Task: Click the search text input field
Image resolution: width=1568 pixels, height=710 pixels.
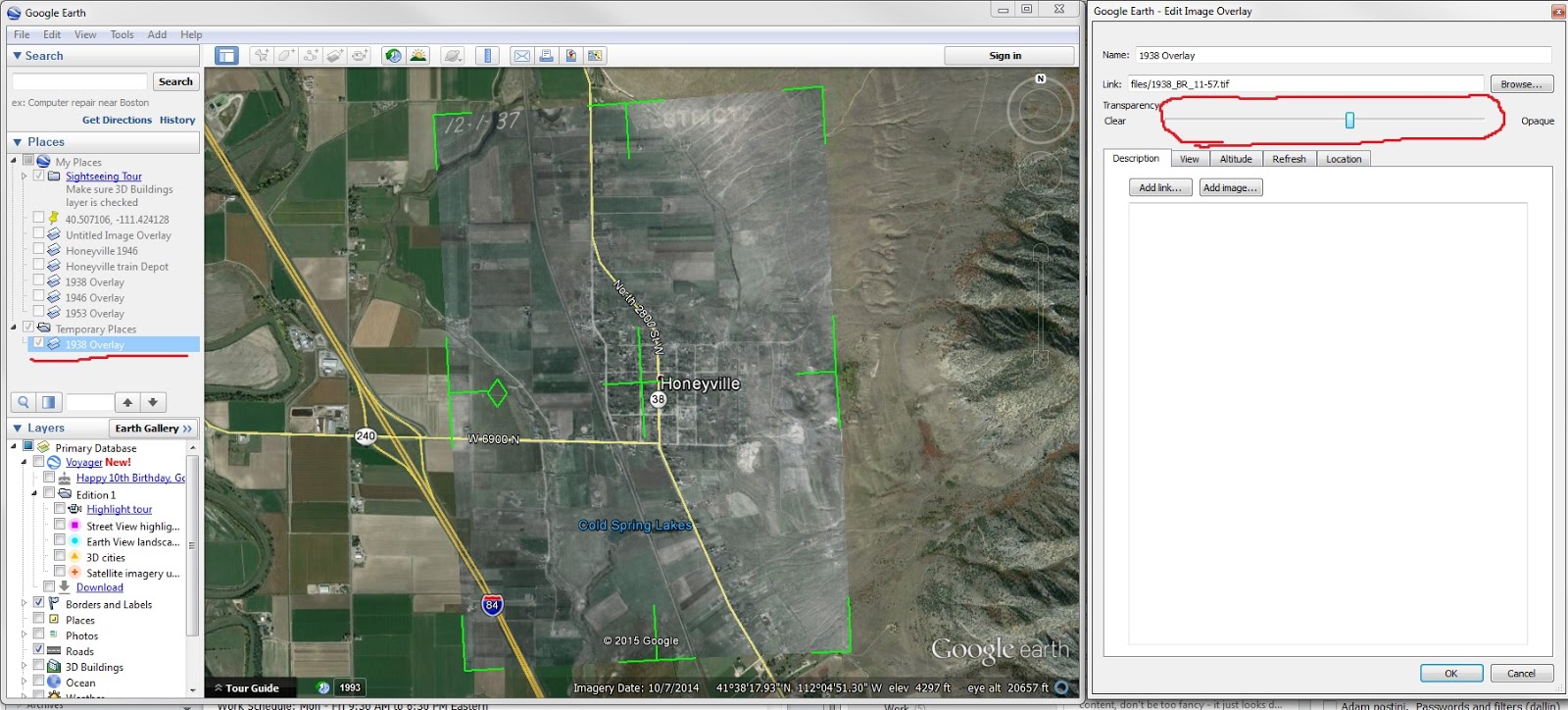Action: coord(79,81)
